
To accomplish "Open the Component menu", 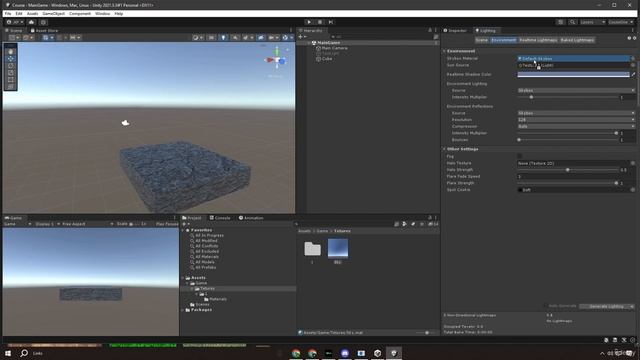I will 80,13.
